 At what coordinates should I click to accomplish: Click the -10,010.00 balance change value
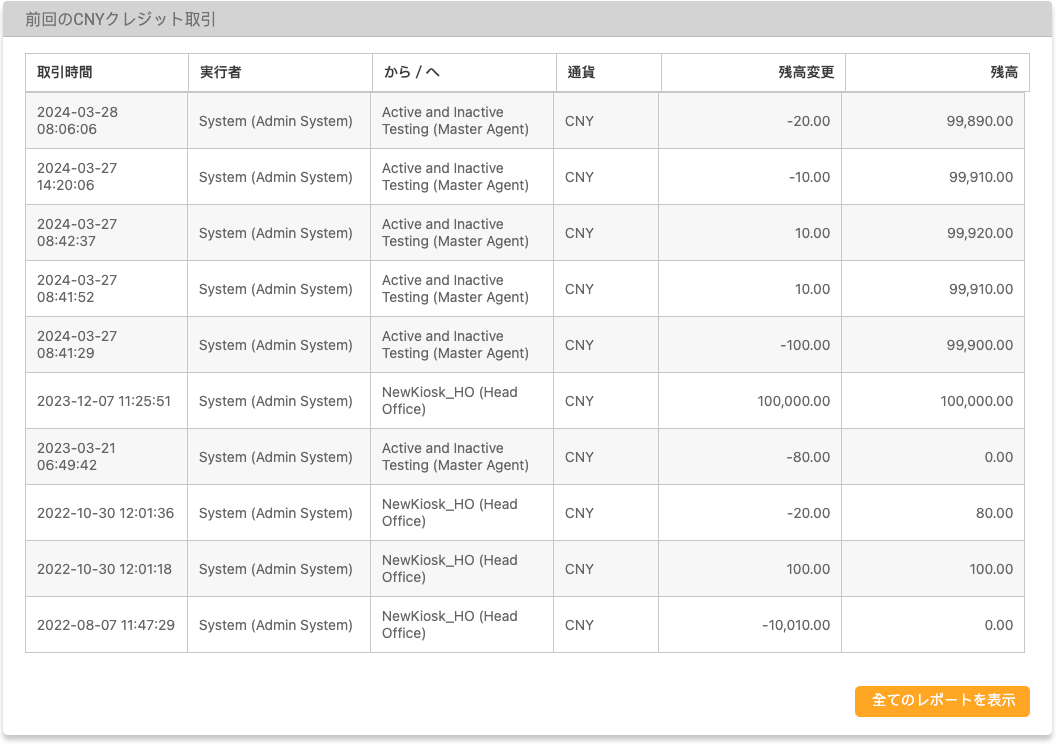796,625
